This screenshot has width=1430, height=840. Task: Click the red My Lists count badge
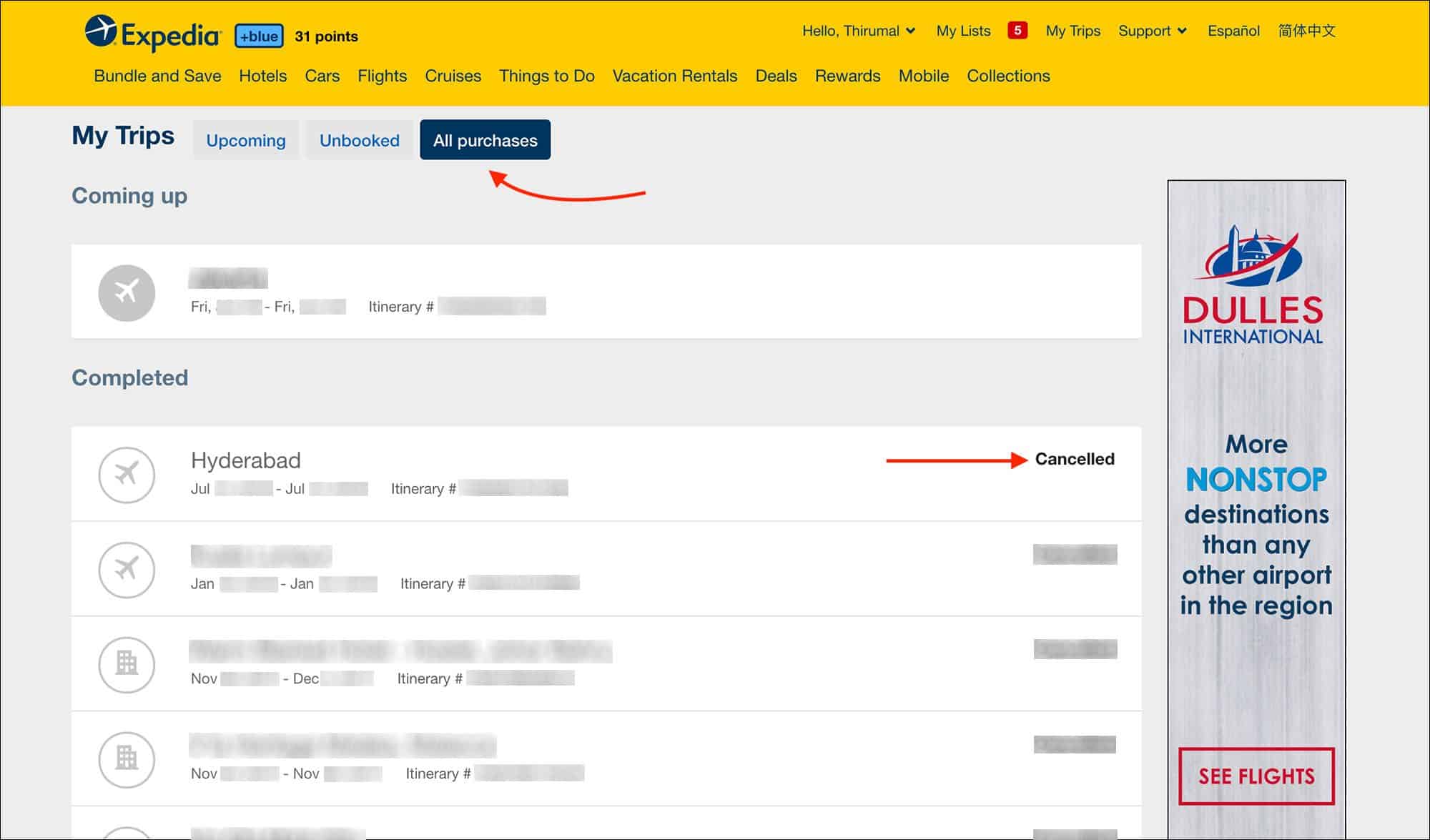pyautogui.click(x=1017, y=30)
